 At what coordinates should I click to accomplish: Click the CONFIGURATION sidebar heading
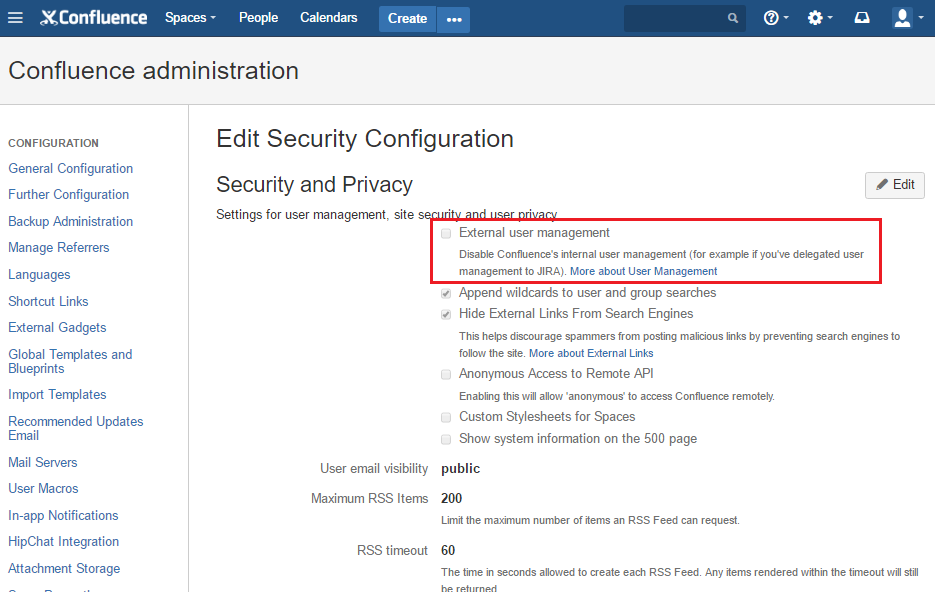(54, 143)
